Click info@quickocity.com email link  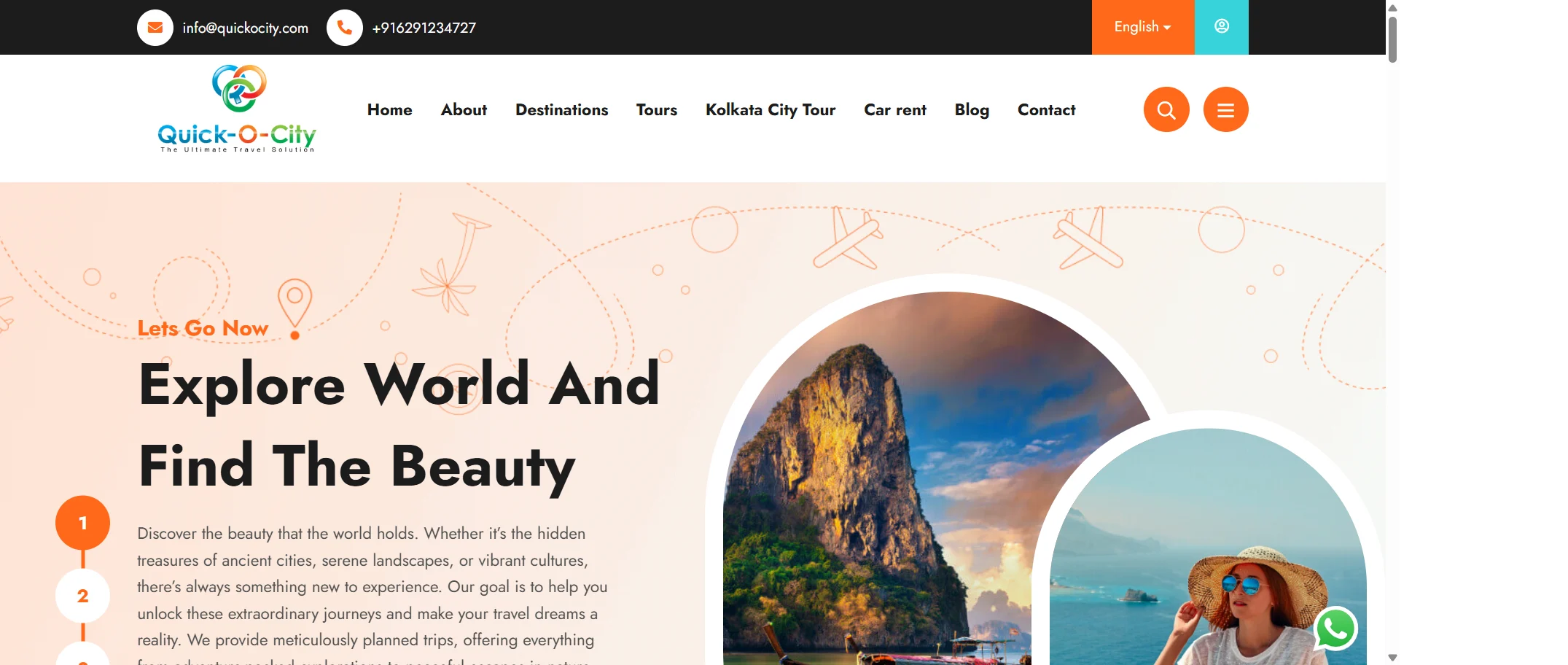[x=246, y=28]
